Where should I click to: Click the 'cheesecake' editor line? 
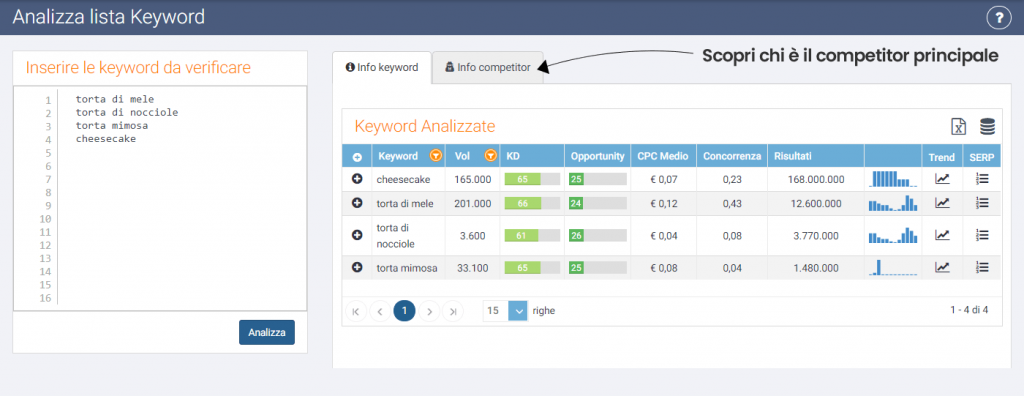pyautogui.click(x=106, y=139)
